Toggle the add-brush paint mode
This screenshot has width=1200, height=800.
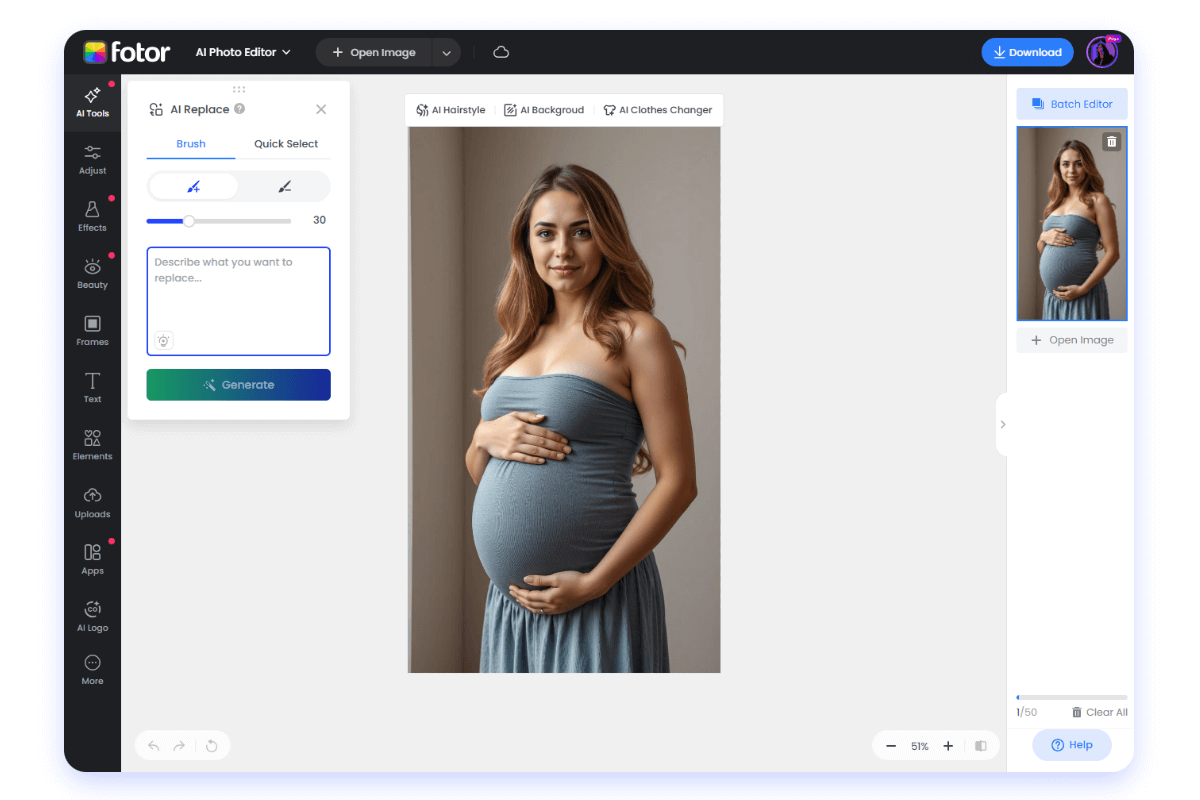[193, 187]
